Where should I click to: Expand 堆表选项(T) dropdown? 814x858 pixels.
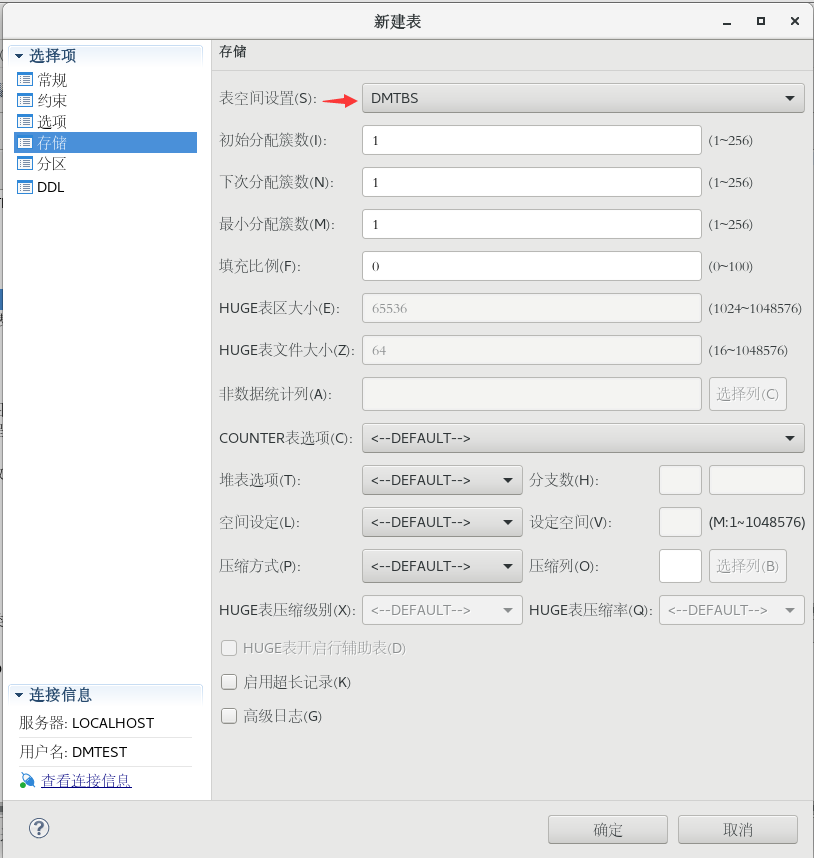point(442,480)
